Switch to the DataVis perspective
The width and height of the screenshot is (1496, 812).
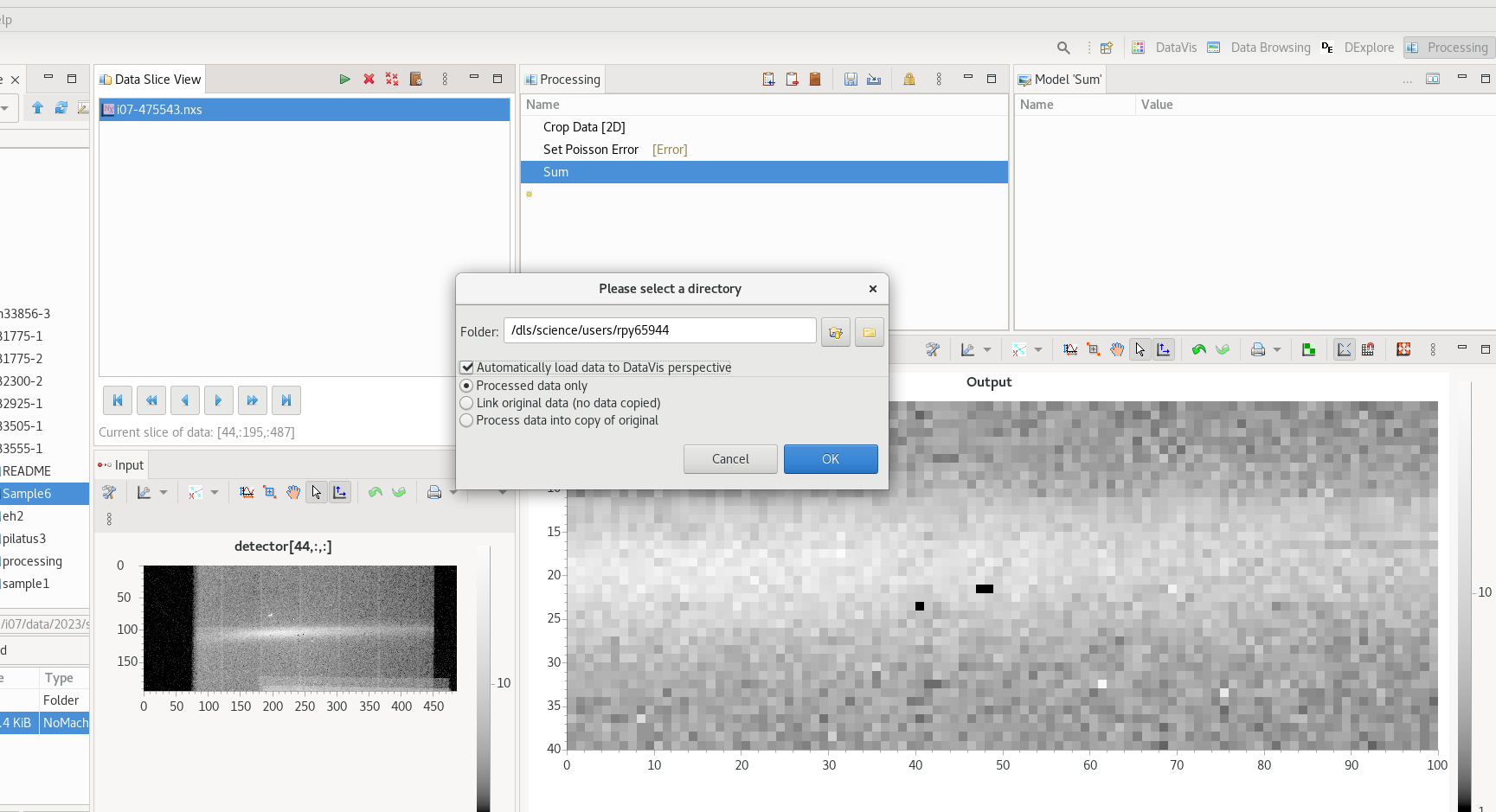click(1165, 48)
